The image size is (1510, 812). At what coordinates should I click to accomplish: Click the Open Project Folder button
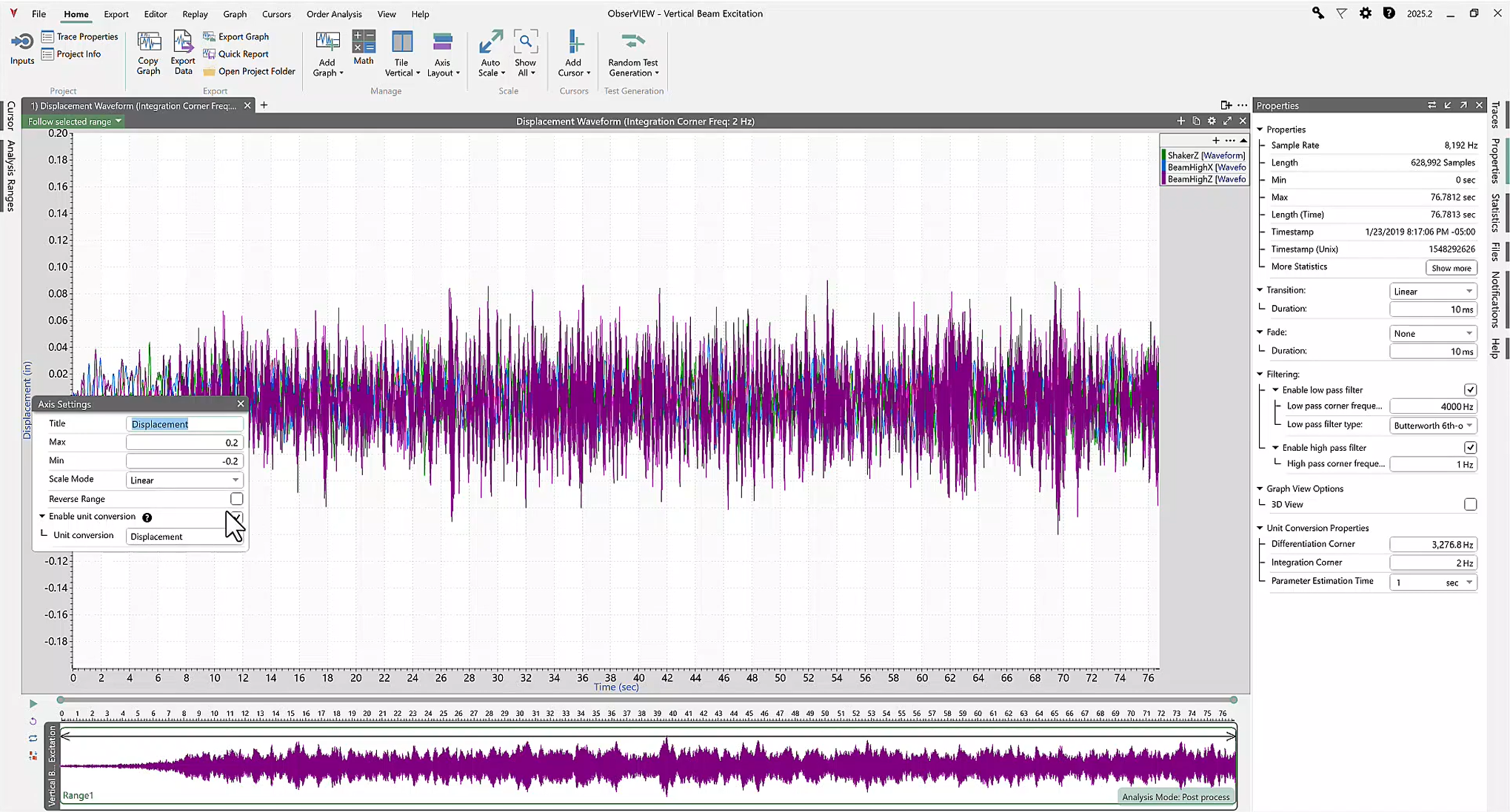250,72
